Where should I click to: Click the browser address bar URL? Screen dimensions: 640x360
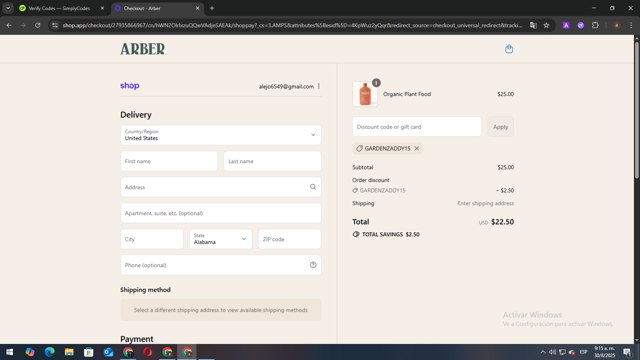292,25
